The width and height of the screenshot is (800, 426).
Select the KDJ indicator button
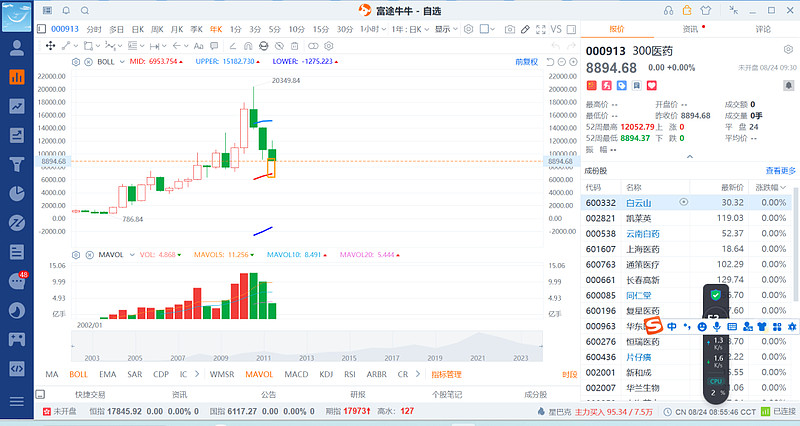coord(326,374)
